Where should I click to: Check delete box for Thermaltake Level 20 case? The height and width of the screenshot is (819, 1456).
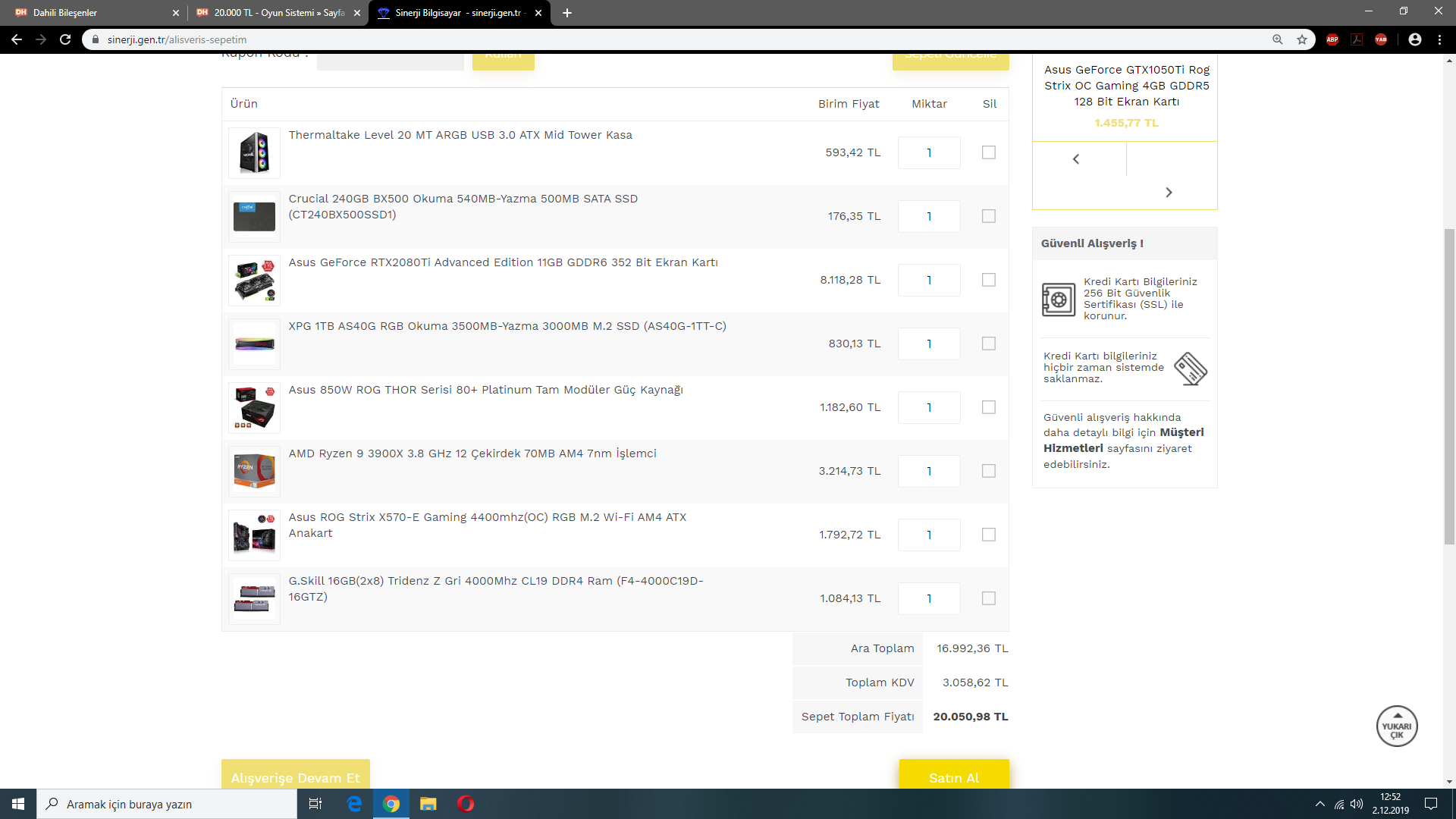coord(989,152)
